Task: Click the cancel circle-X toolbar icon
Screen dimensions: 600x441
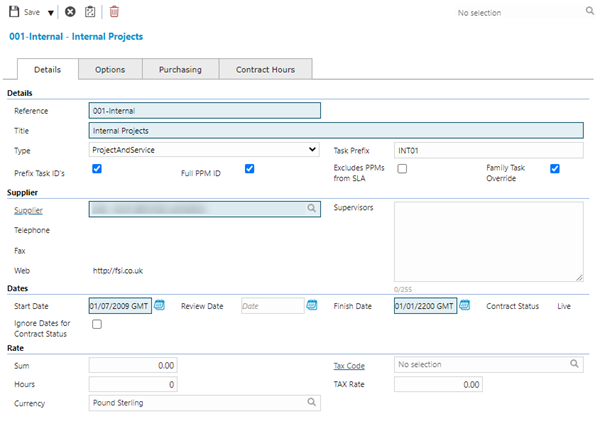Action: coord(70,12)
